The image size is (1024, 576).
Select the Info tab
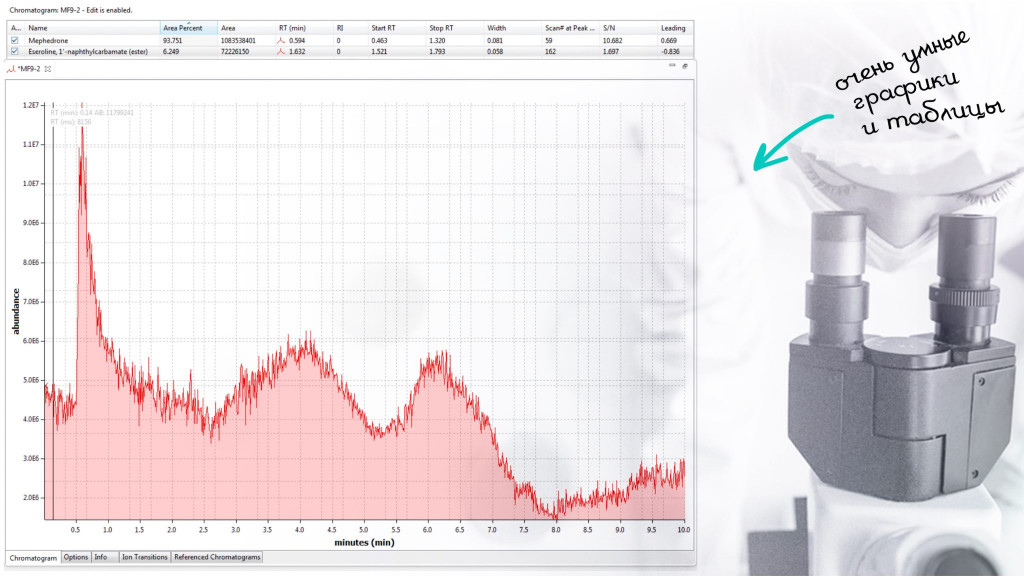[x=101, y=557]
